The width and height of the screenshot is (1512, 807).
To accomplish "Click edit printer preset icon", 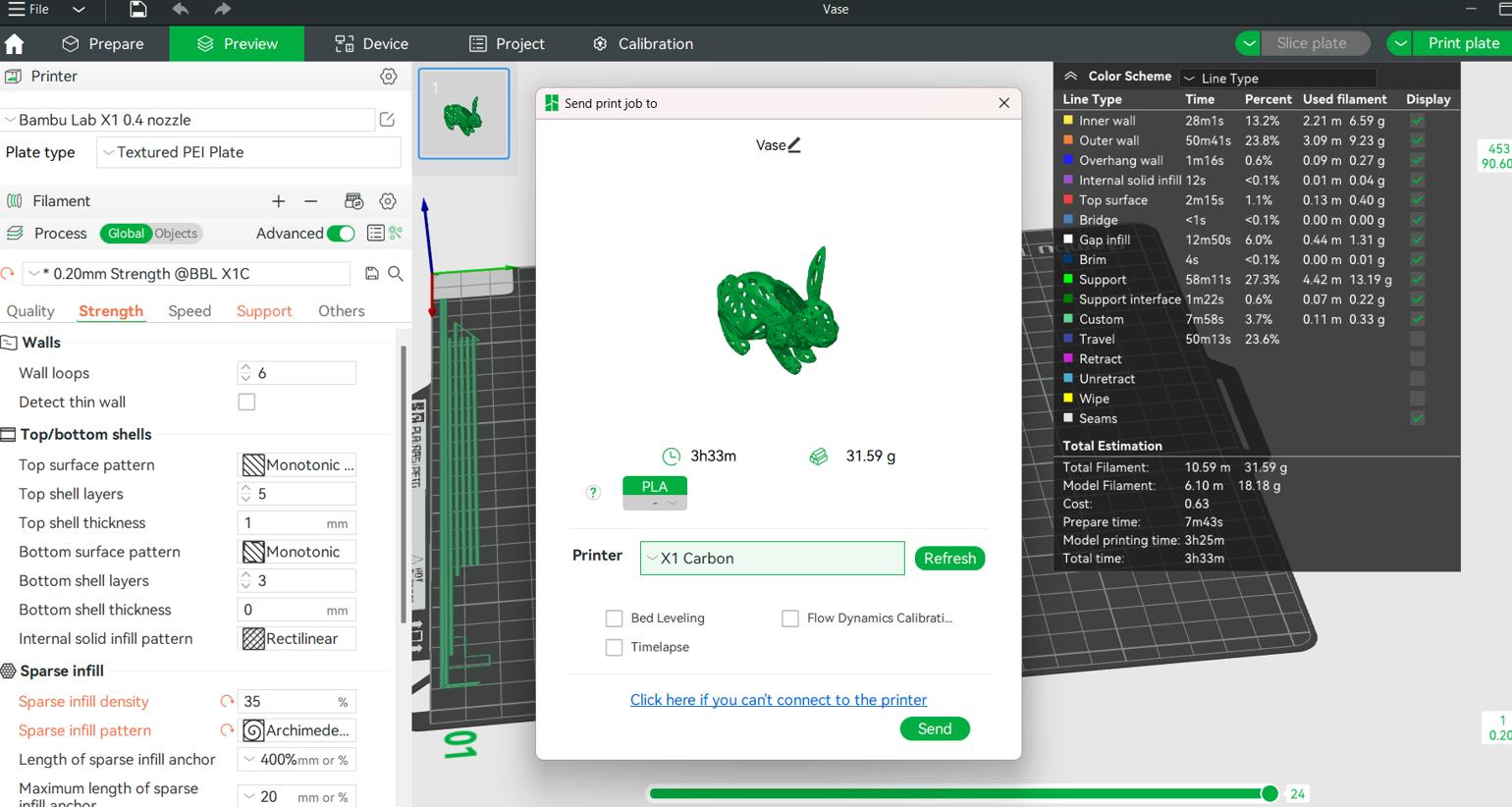I will [x=388, y=120].
